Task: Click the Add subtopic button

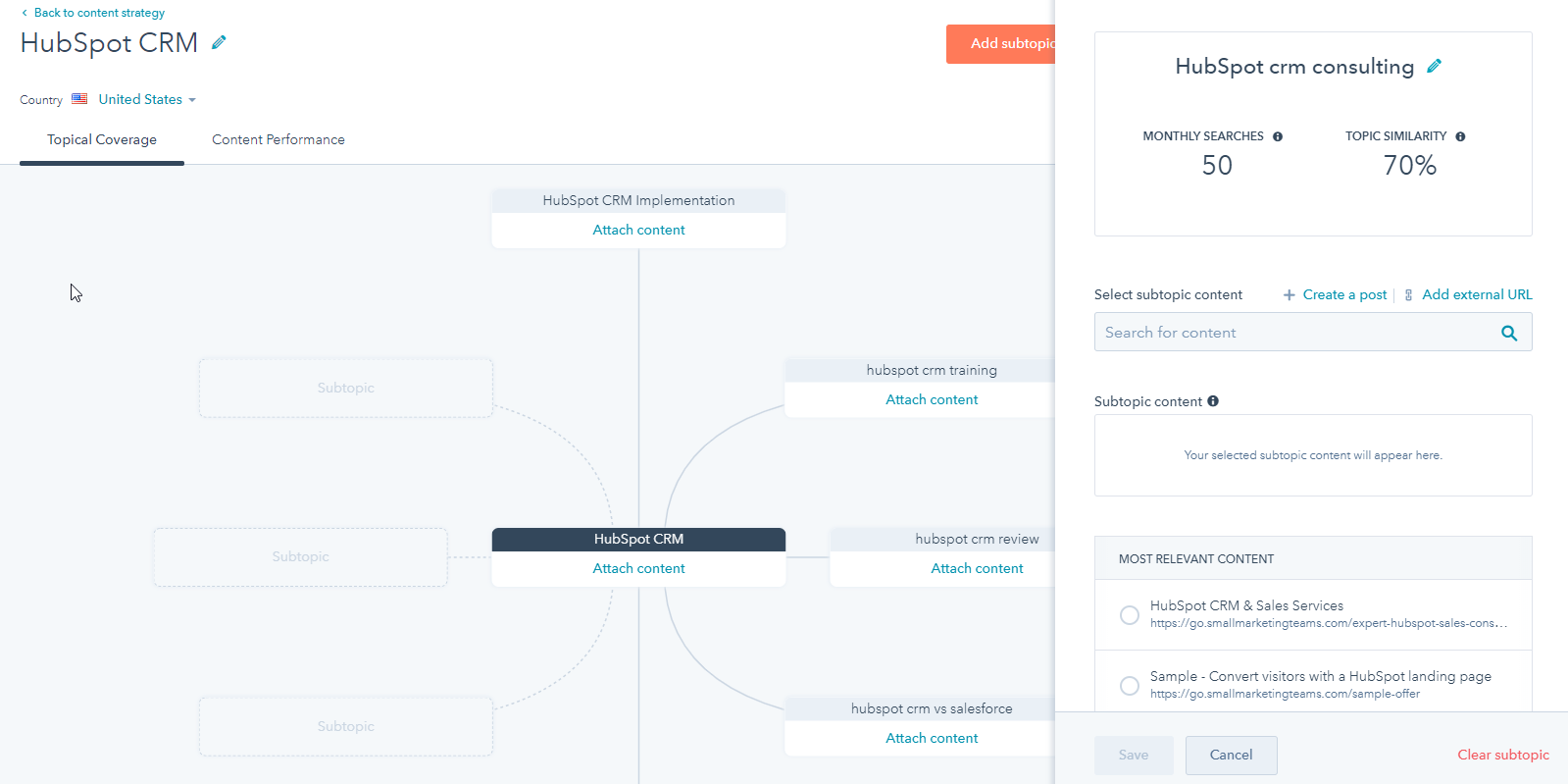Action: 1002,44
